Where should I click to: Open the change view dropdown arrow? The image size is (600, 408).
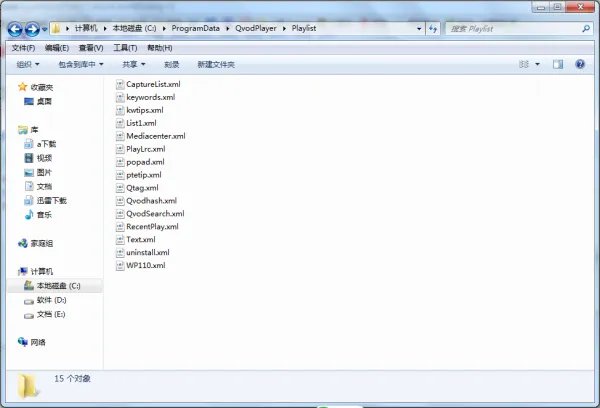click(x=537, y=65)
